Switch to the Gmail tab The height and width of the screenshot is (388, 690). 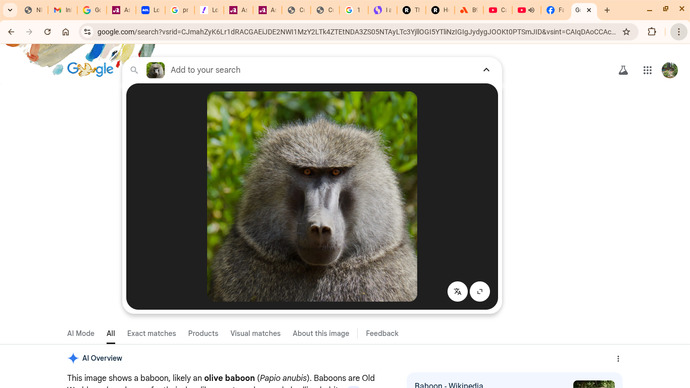pyautogui.click(x=62, y=10)
